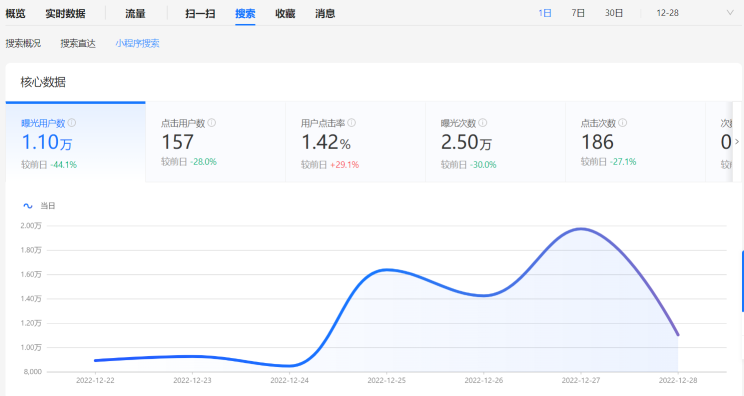Switch to 搜索概况 sub-tab

[23, 44]
